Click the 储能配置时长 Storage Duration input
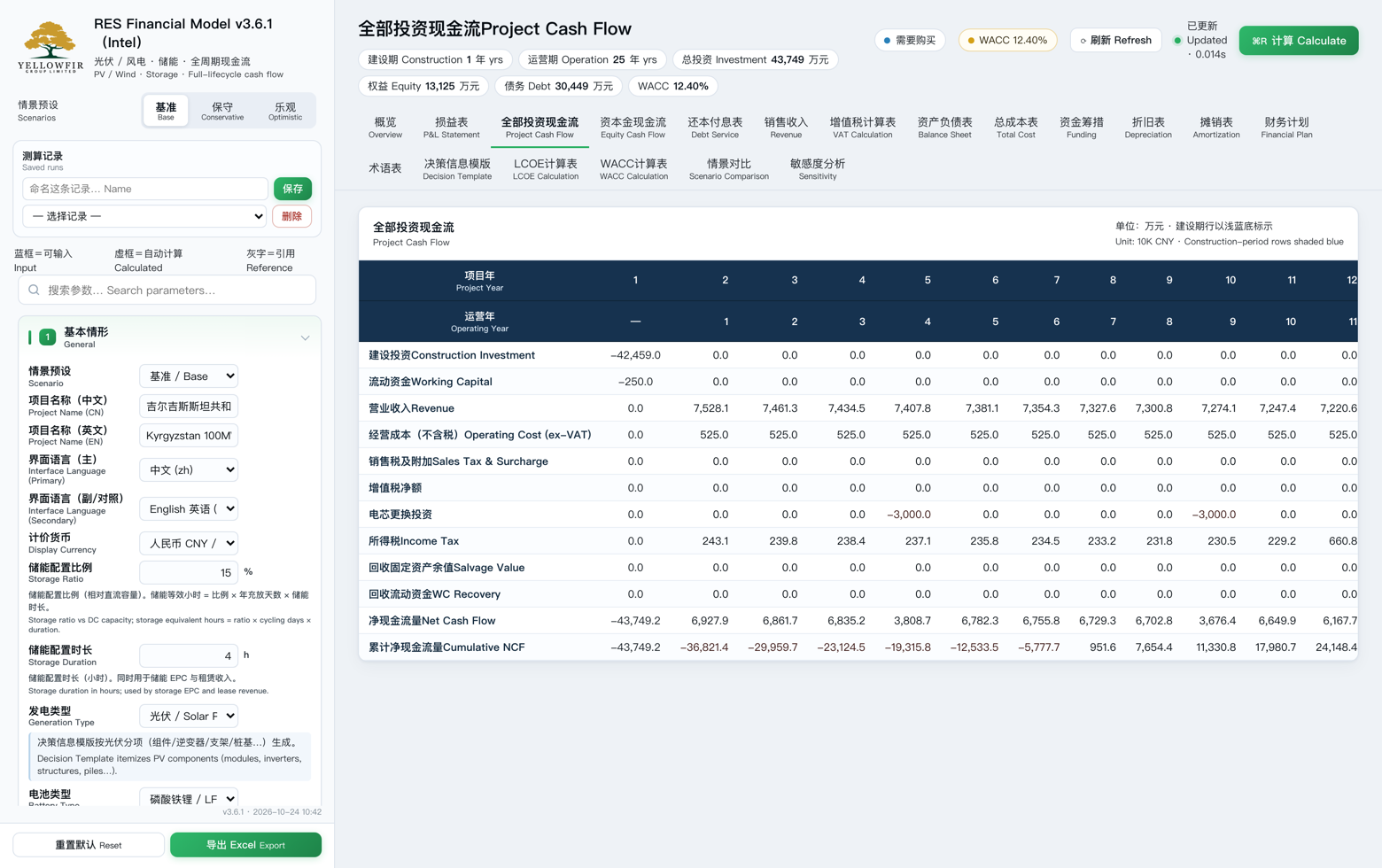This screenshot has height=868, width=1382. click(189, 655)
